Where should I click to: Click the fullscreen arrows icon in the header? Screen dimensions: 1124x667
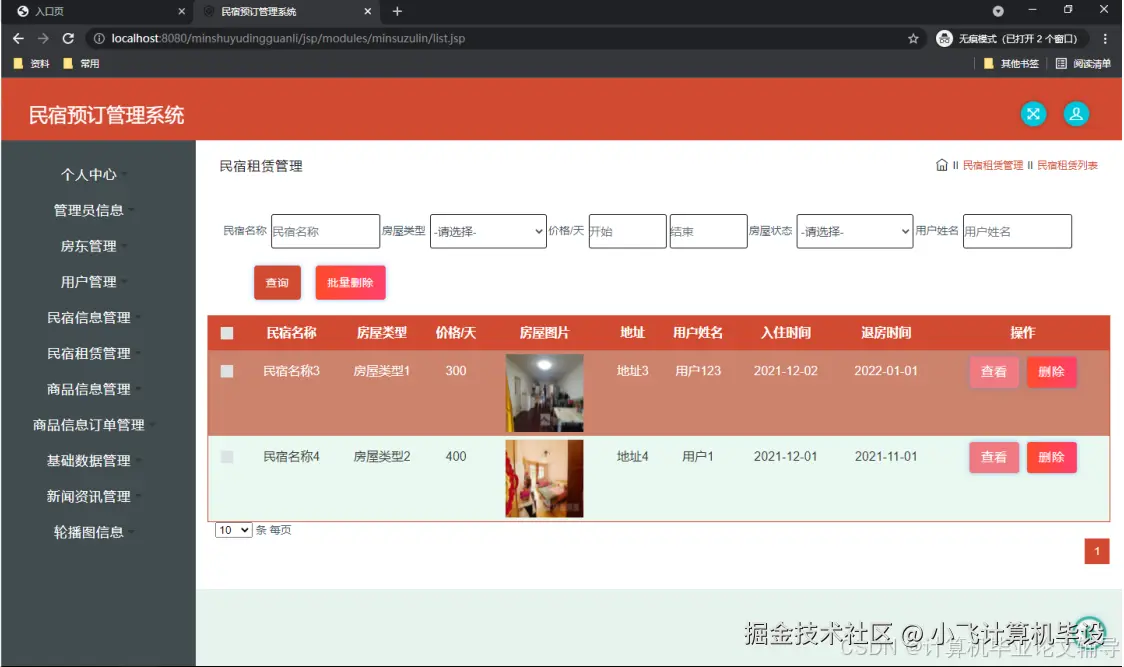(x=1033, y=114)
